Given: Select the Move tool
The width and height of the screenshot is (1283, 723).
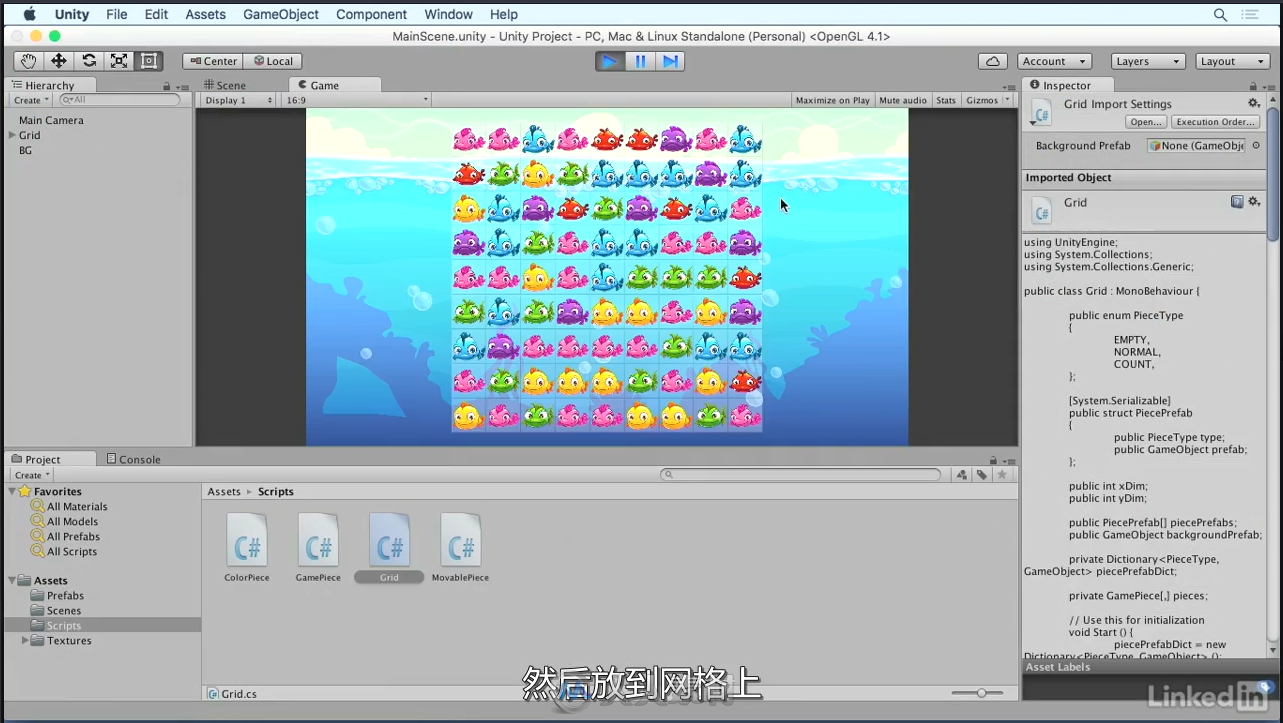Looking at the screenshot, I should [59, 61].
